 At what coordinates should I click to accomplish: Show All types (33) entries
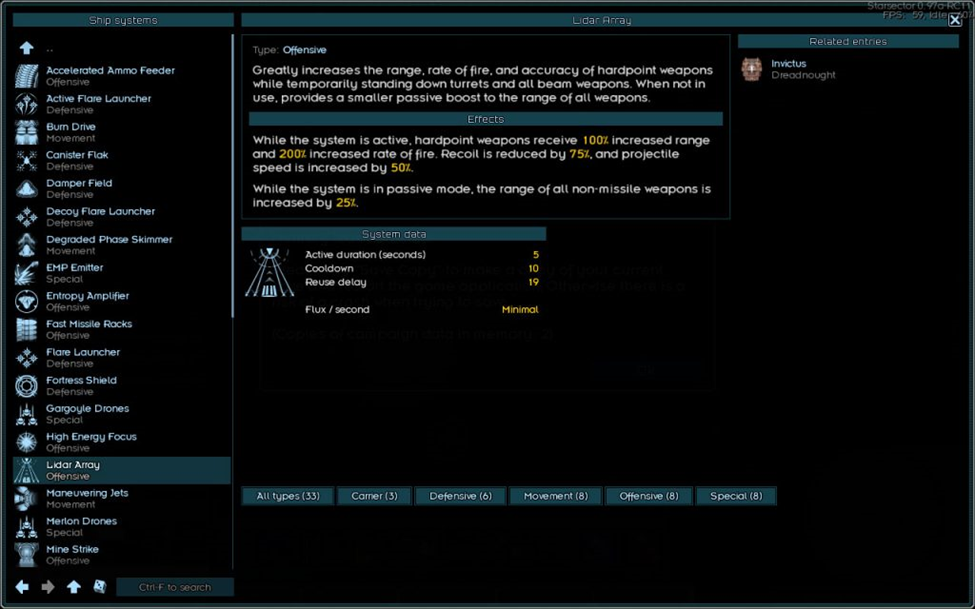tap(288, 496)
